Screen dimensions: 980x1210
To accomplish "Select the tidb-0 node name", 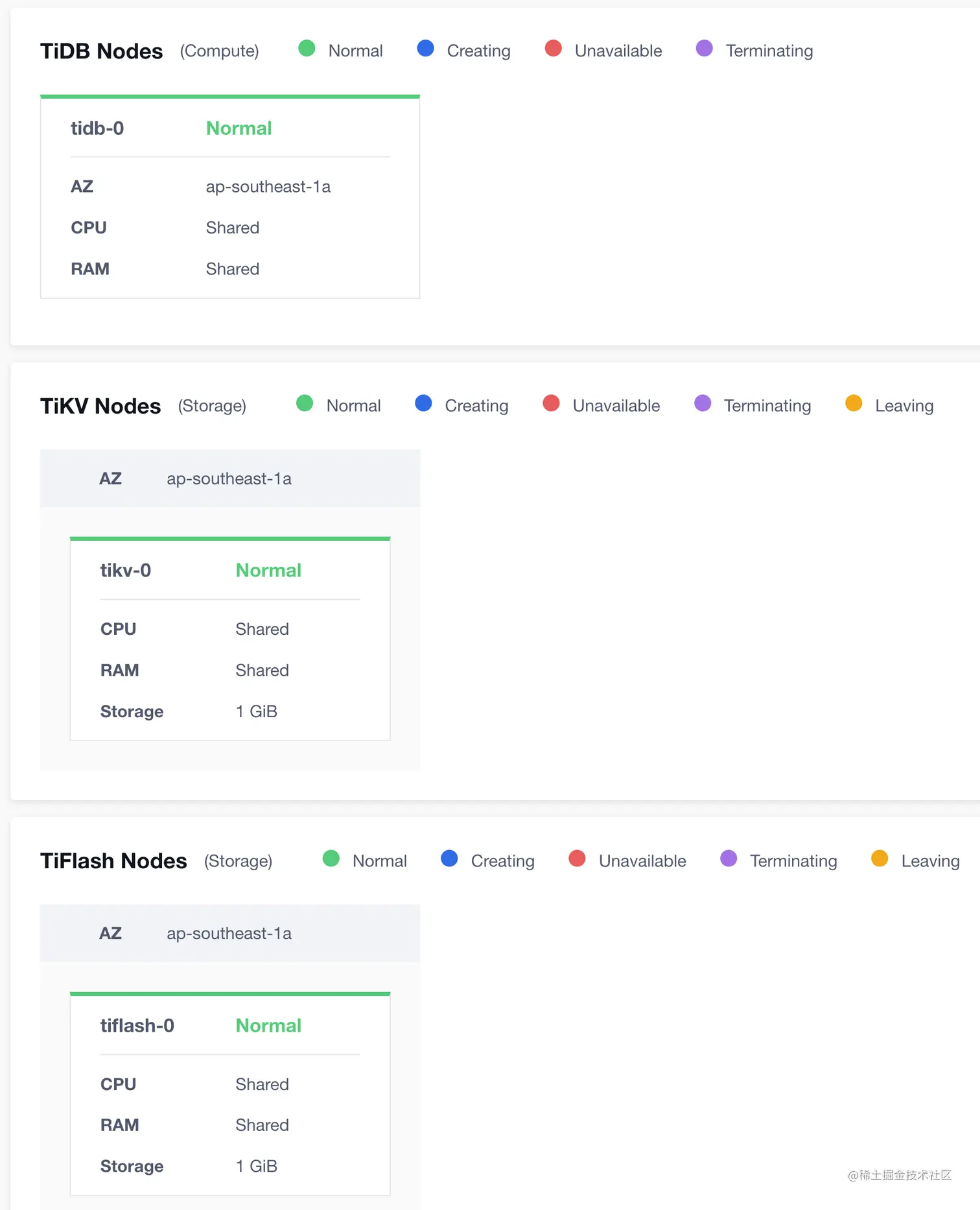I will [x=97, y=128].
